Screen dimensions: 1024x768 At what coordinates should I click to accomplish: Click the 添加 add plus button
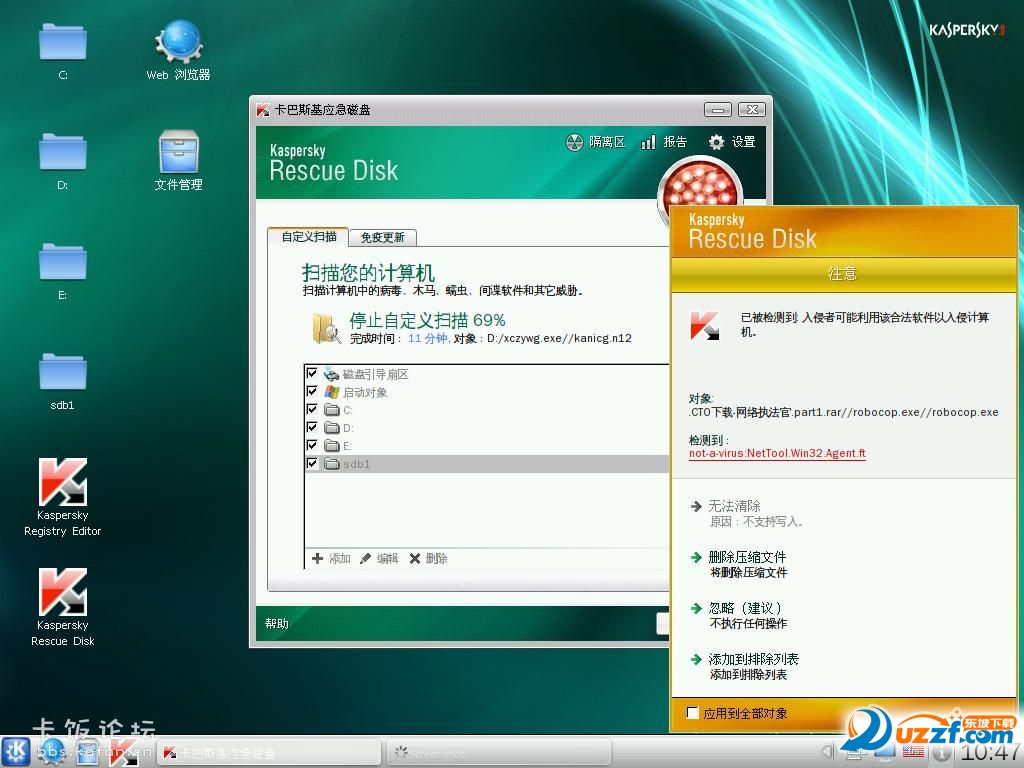pyautogui.click(x=331, y=558)
